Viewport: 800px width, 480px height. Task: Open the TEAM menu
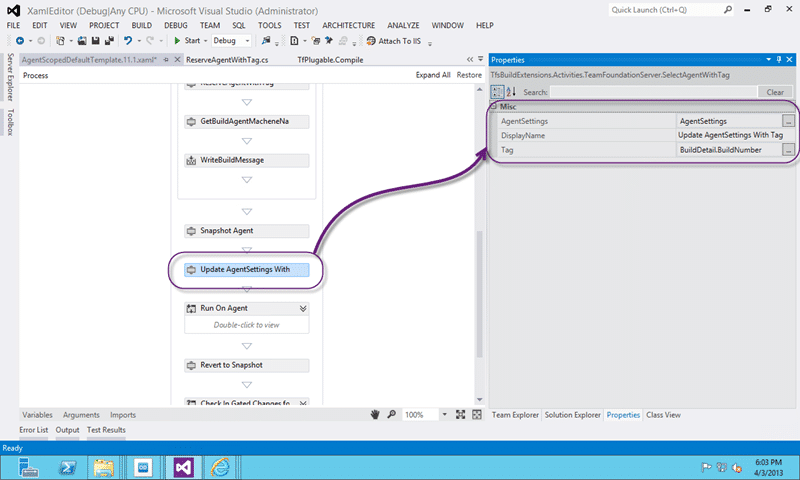click(x=210, y=25)
